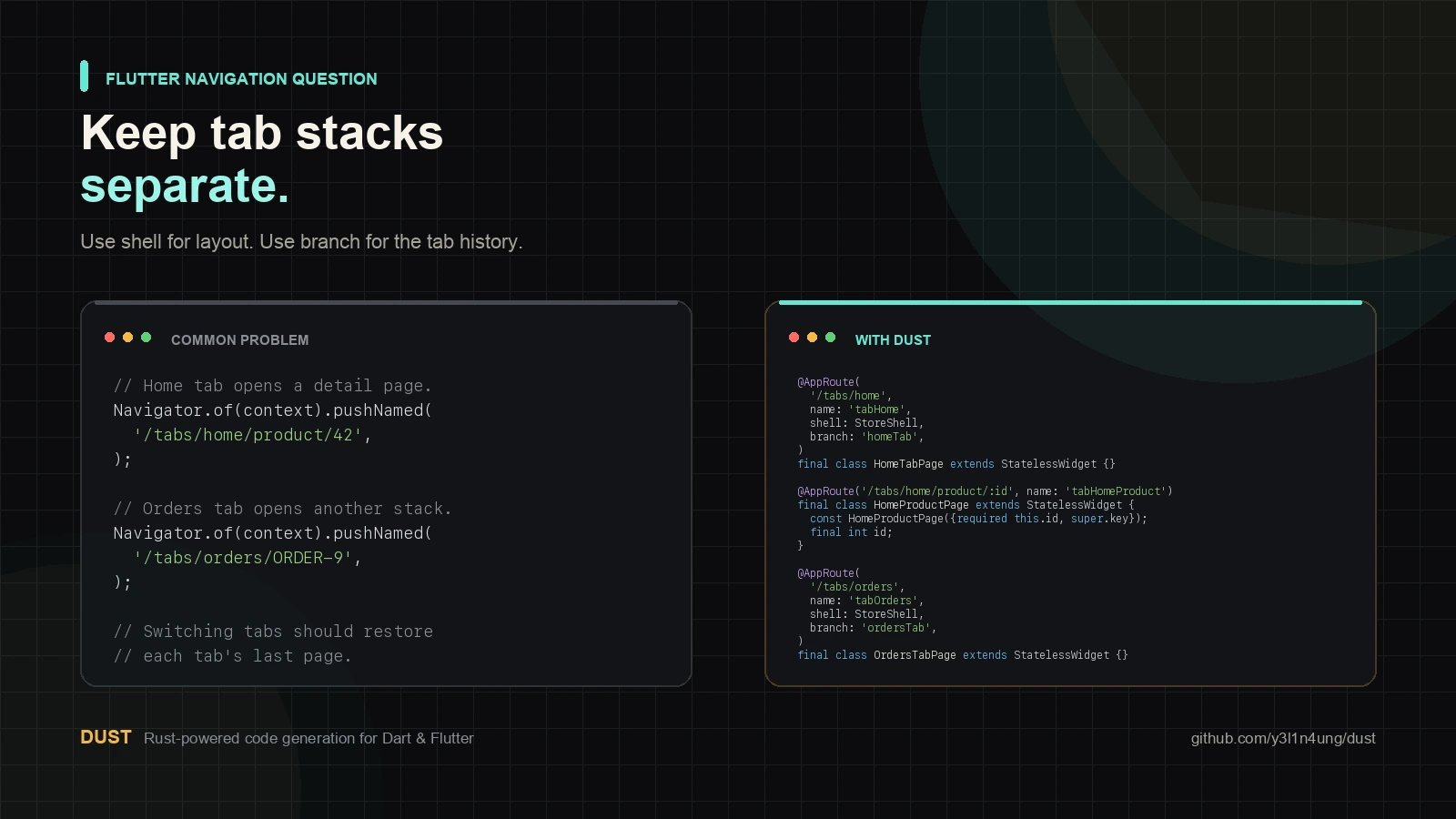Click the '/tabs/home/product/42' route string
This screenshot has height=819, width=1456.
tap(248, 435)
